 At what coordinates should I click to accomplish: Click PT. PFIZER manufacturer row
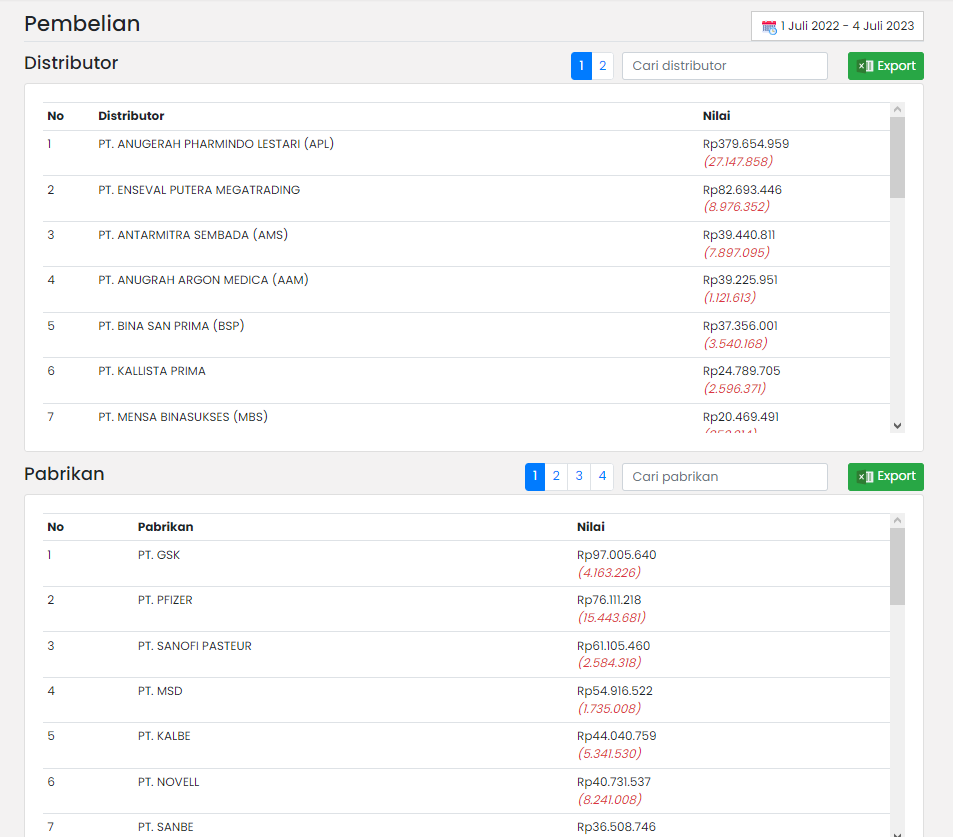tap(165, 600)
